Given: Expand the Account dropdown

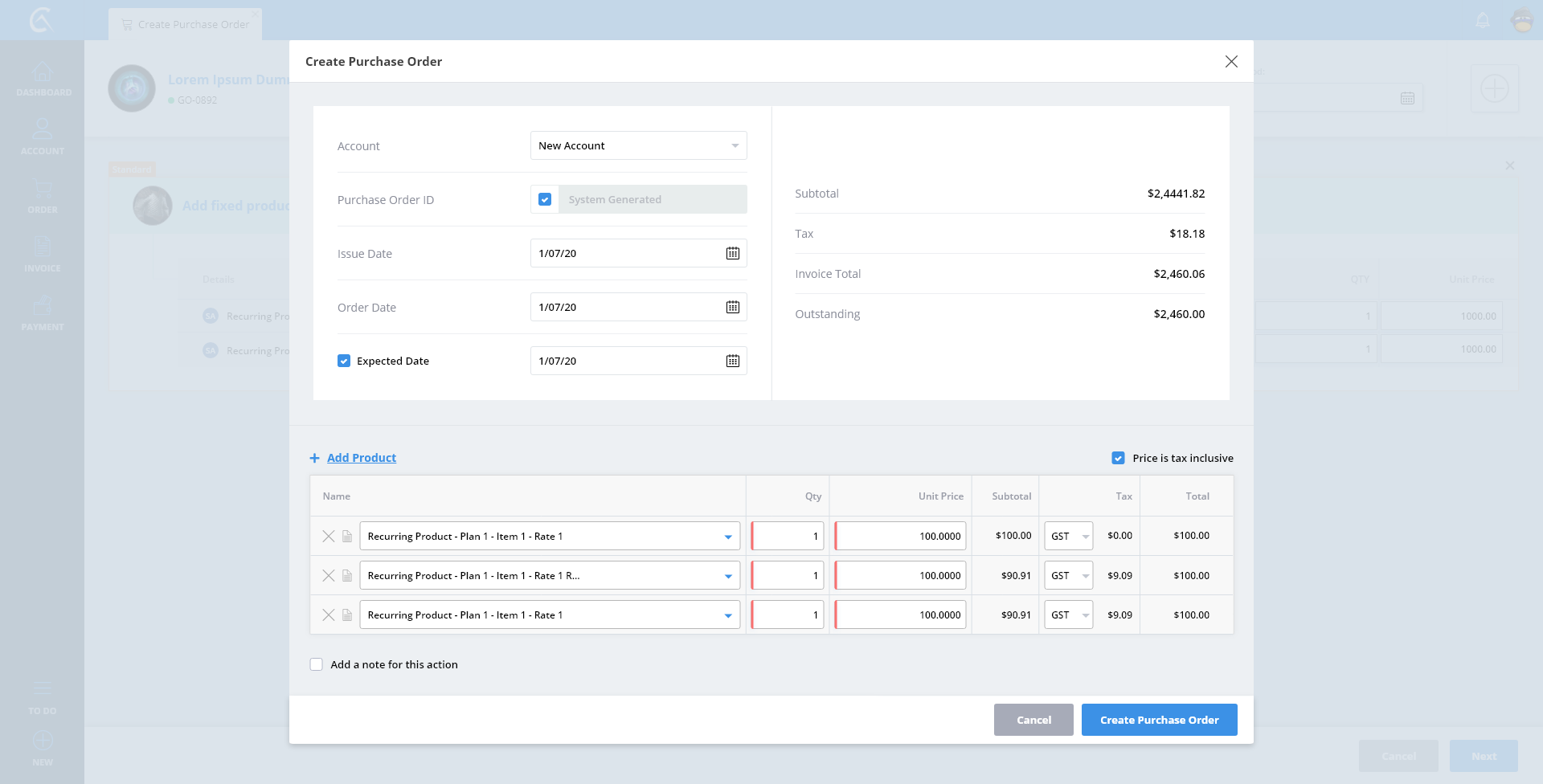Looking at the screenshot, I should (735, 145).
